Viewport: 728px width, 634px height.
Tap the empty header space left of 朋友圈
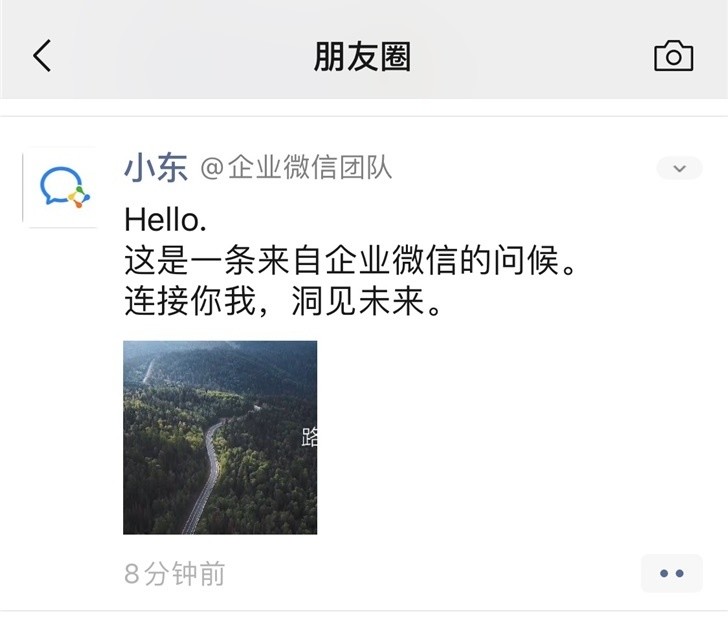click(180, 57)
